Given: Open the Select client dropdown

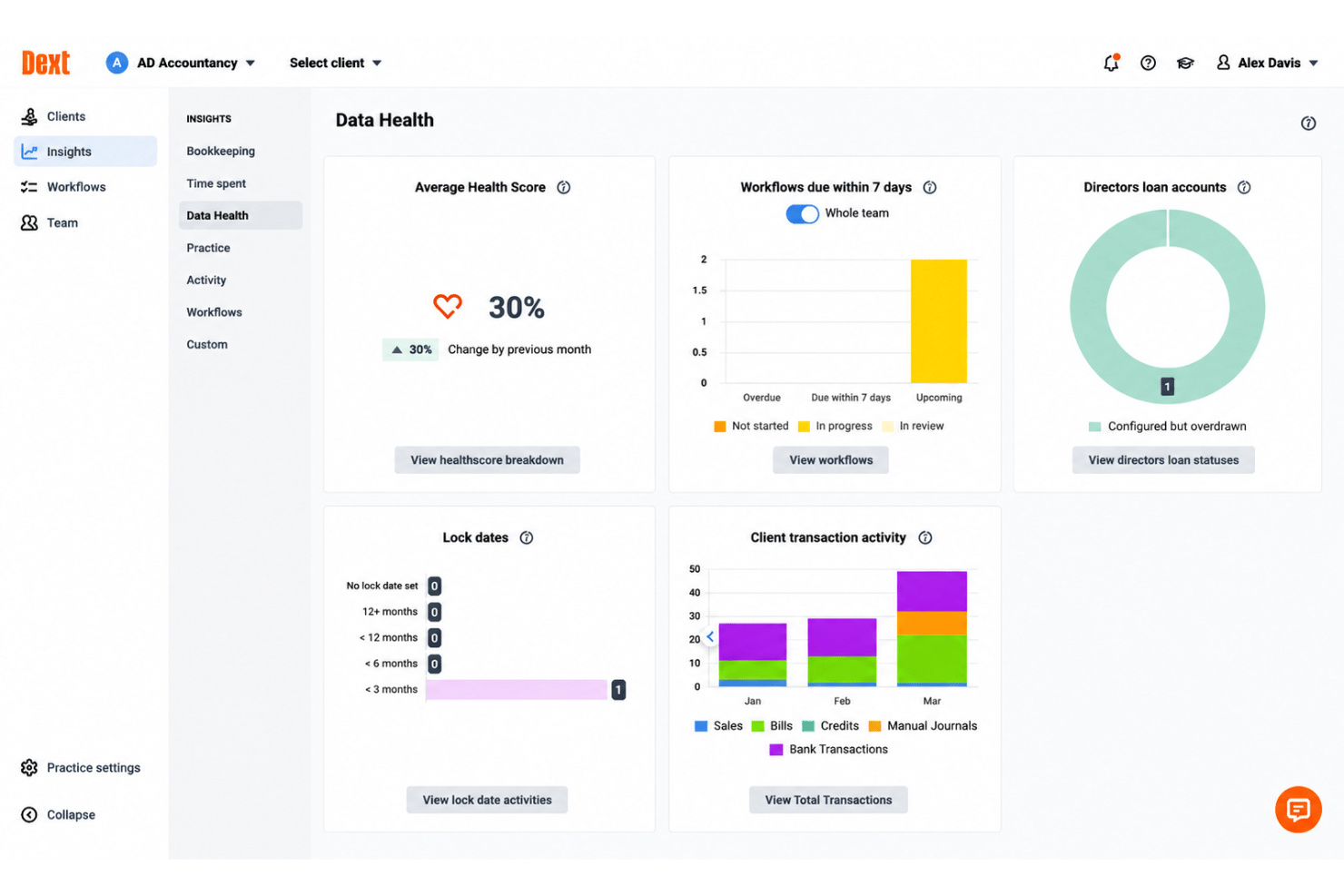Looking at the screenshot, I should coord(335,63).
